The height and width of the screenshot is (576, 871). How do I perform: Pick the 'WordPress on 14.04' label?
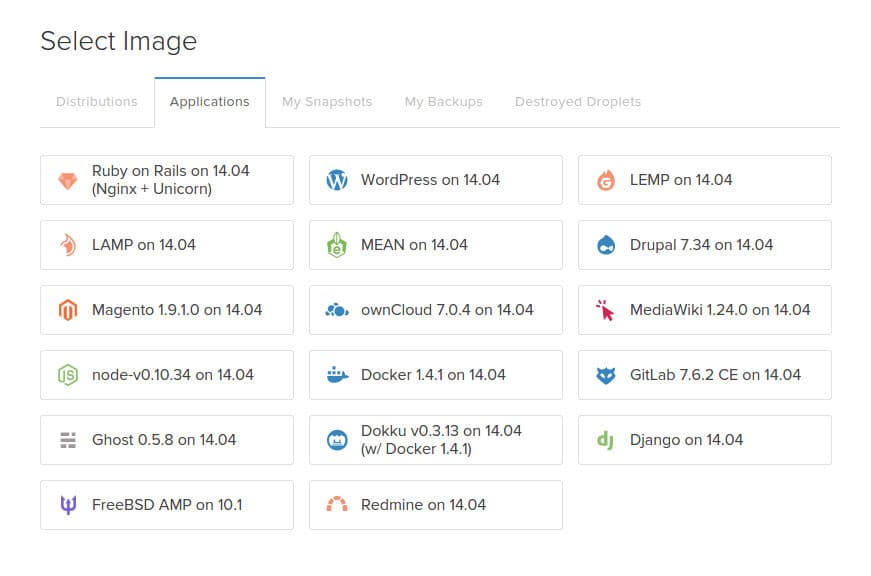[431, 180]
